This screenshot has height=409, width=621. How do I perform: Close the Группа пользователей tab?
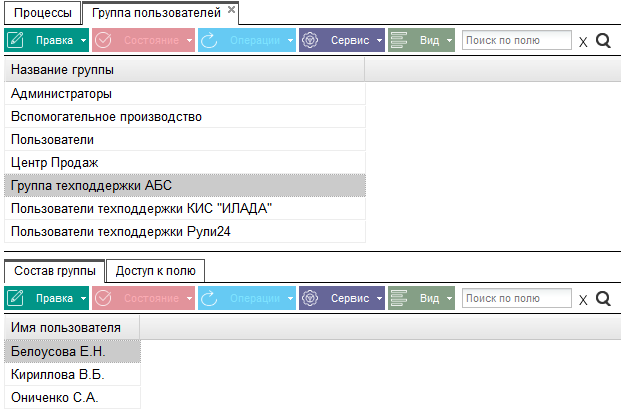click(231, 9)
